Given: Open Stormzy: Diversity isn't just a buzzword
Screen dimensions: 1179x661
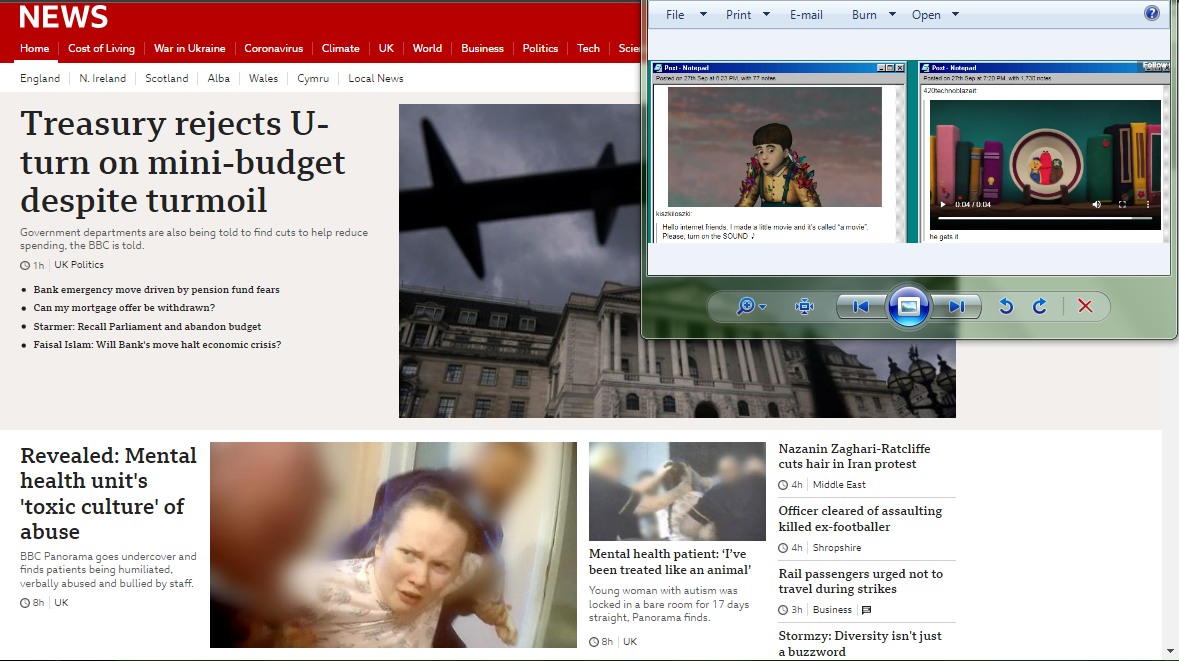Looking at the screenshot, I should click(x=859, y=644).
